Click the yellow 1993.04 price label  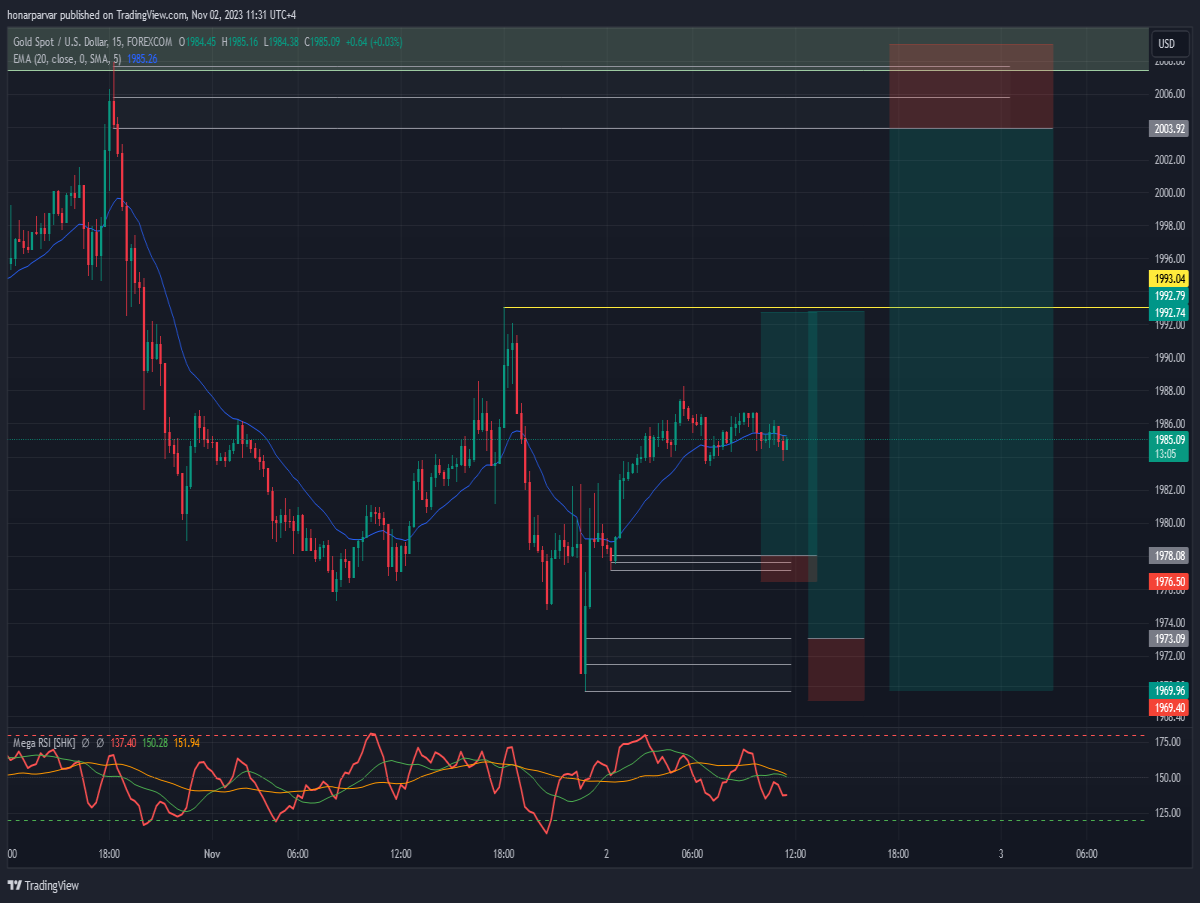(1169, 279)
